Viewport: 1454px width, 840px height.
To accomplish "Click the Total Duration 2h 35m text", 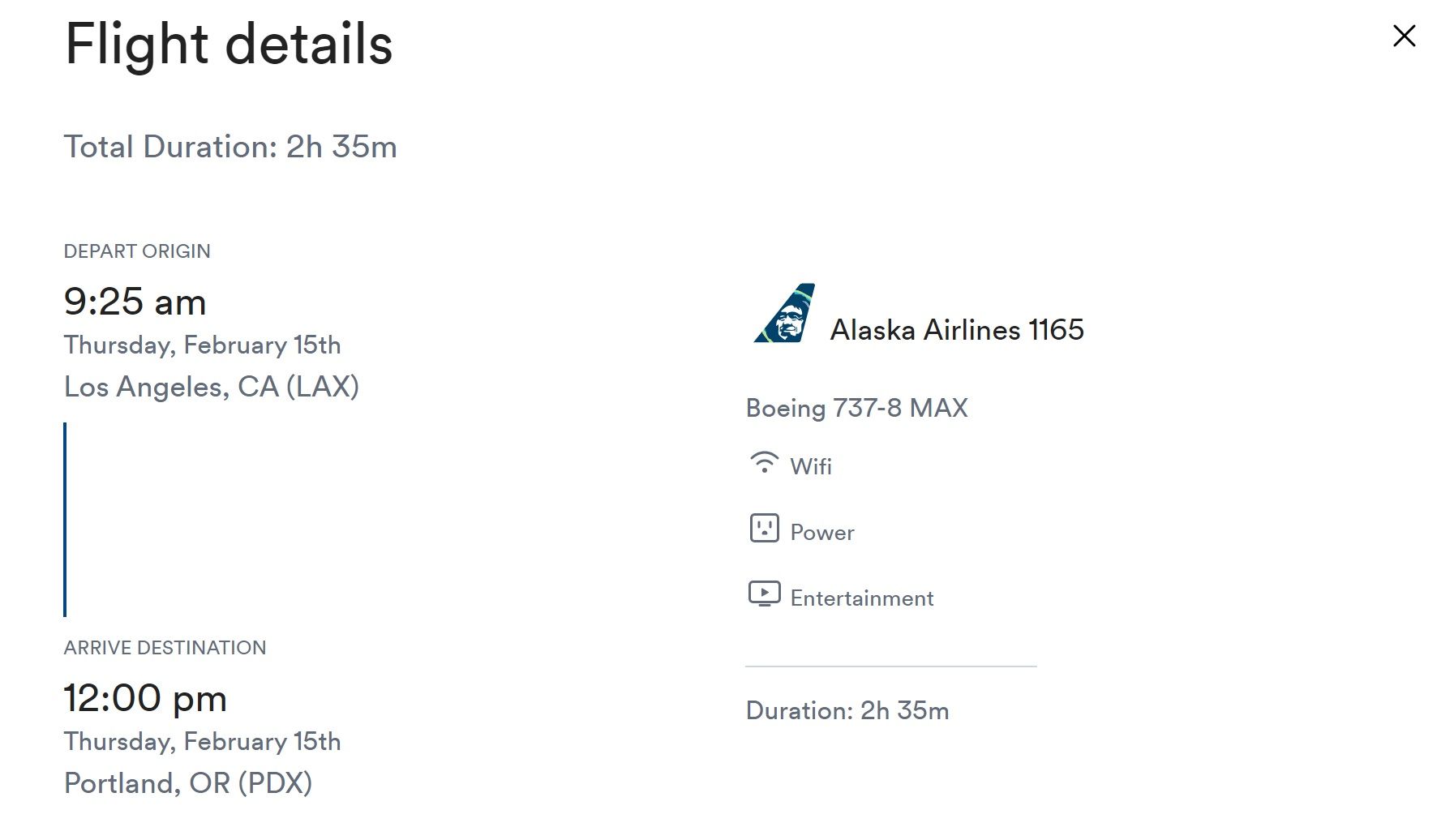I will (232, 147).
